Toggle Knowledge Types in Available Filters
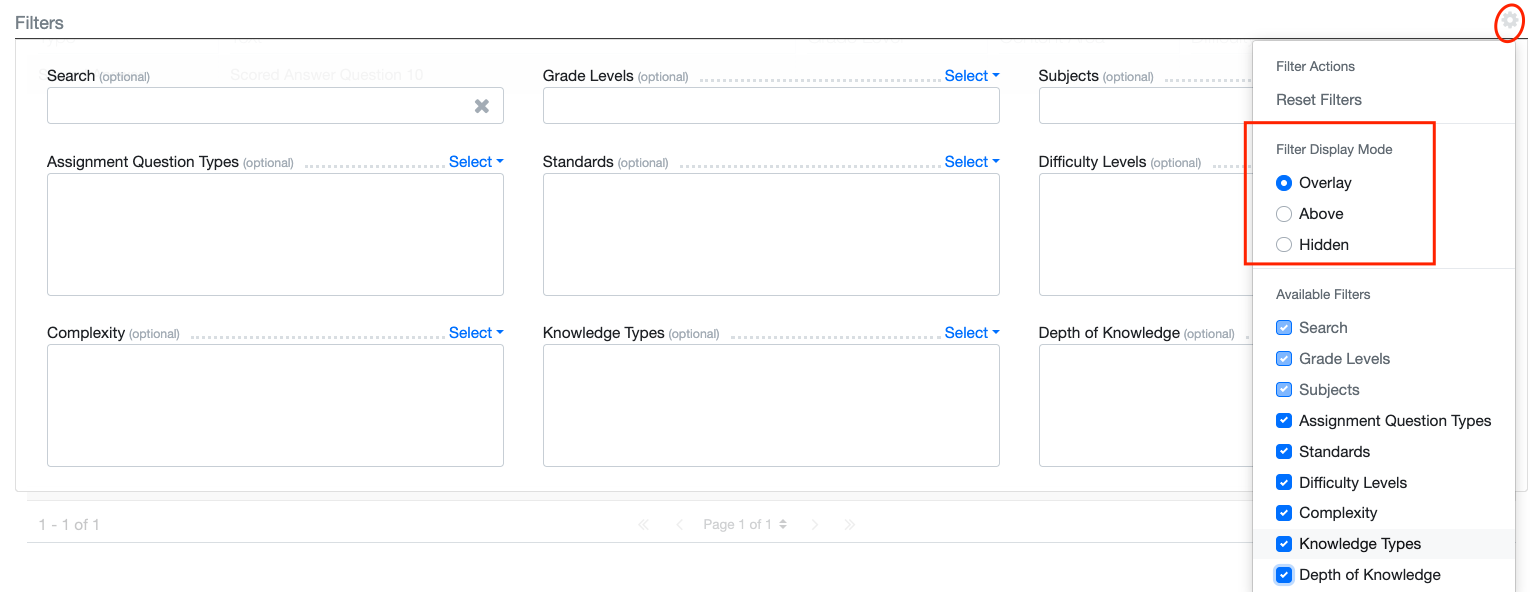 tap(1284, 544)
